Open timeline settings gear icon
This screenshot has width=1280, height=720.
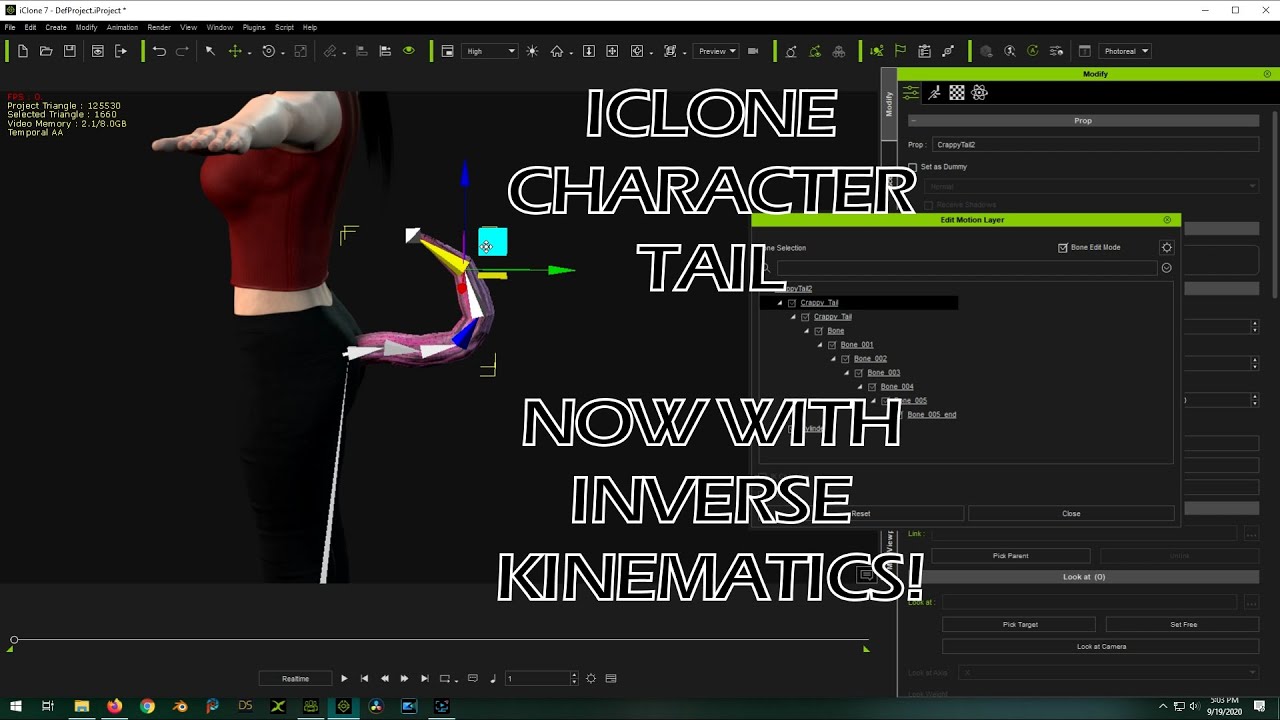pos(591,678)
